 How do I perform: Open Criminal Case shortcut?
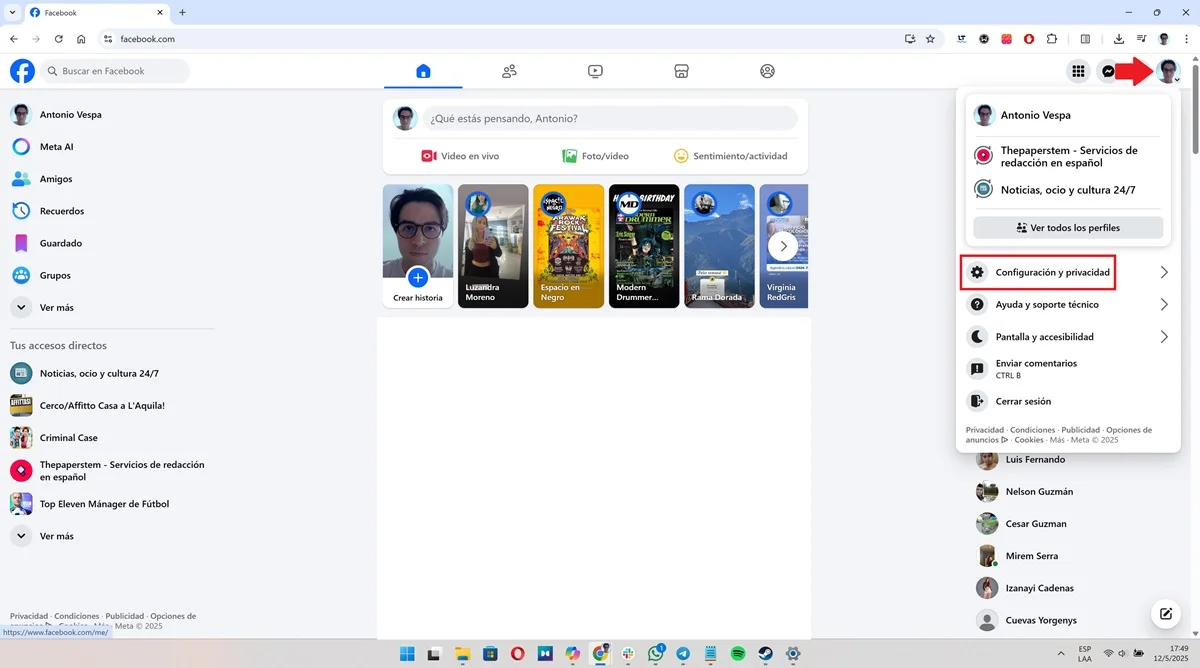coord(110,437)
